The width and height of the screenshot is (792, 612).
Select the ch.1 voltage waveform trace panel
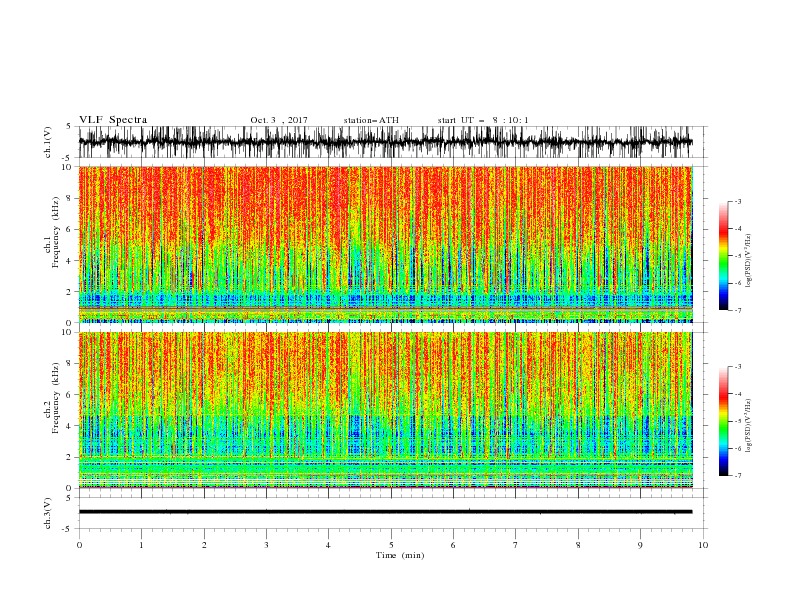385,142
